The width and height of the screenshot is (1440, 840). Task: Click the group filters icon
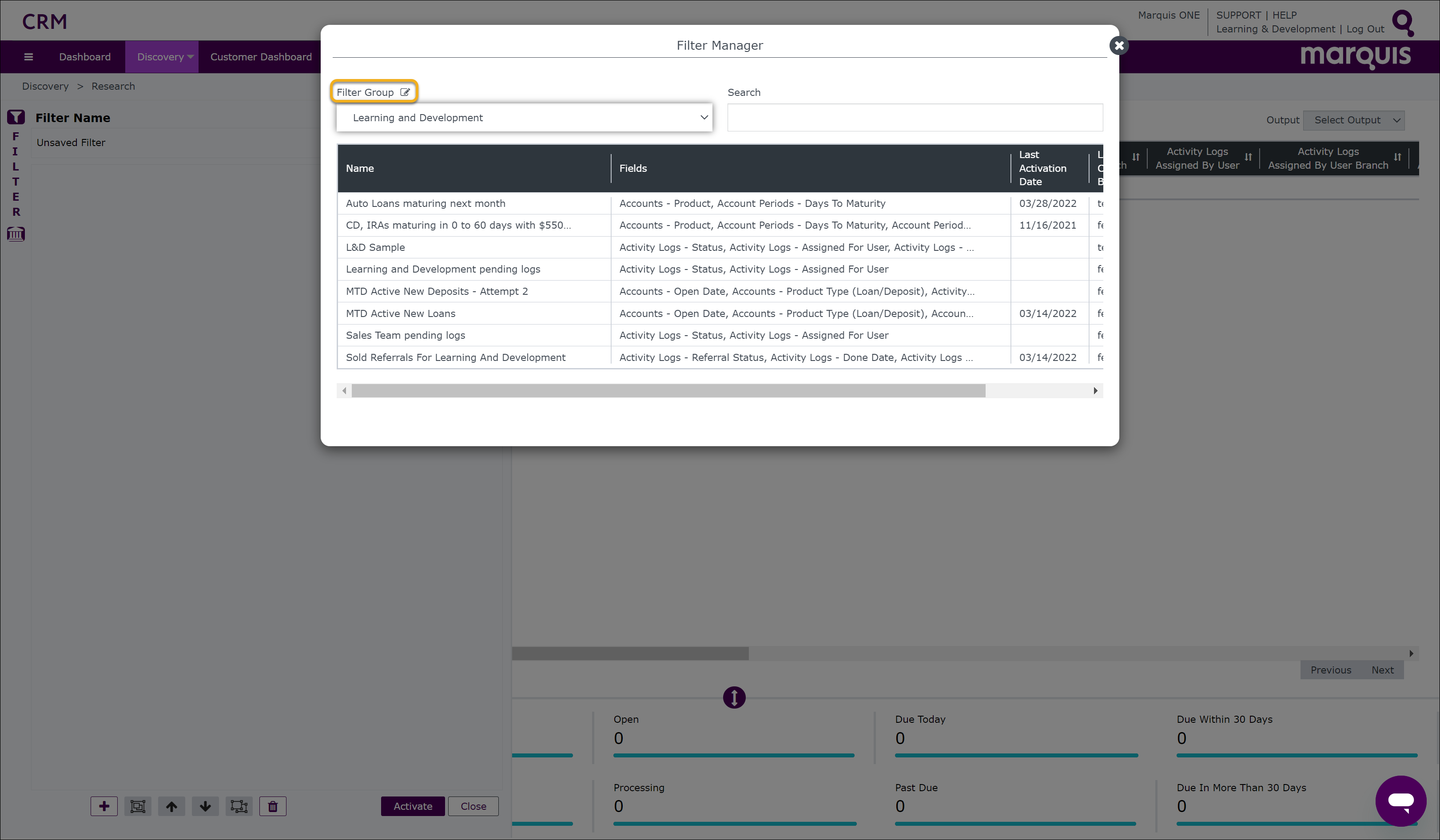138,806
